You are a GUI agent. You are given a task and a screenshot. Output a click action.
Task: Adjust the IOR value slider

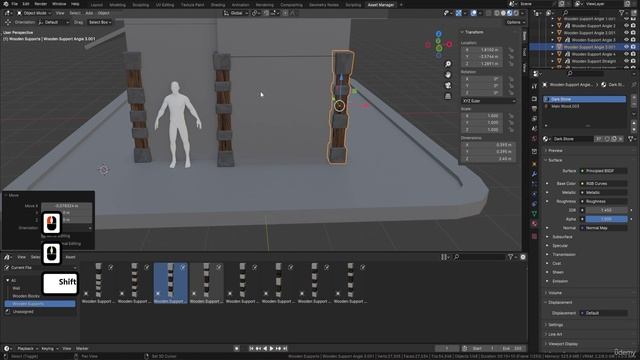[x=607, y=210]
